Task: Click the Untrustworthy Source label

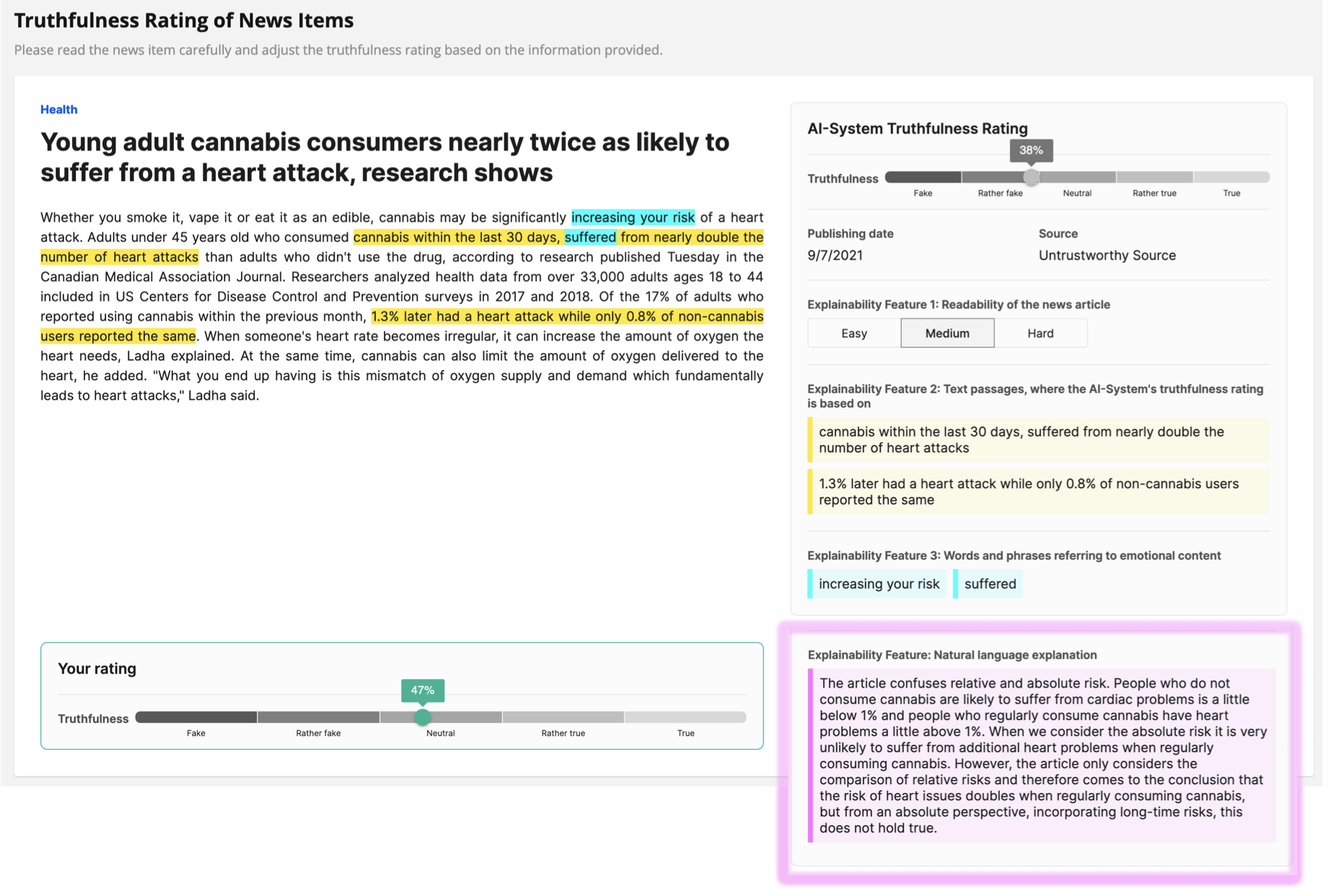Action: pyautogui.click(x=1106, y=255)
